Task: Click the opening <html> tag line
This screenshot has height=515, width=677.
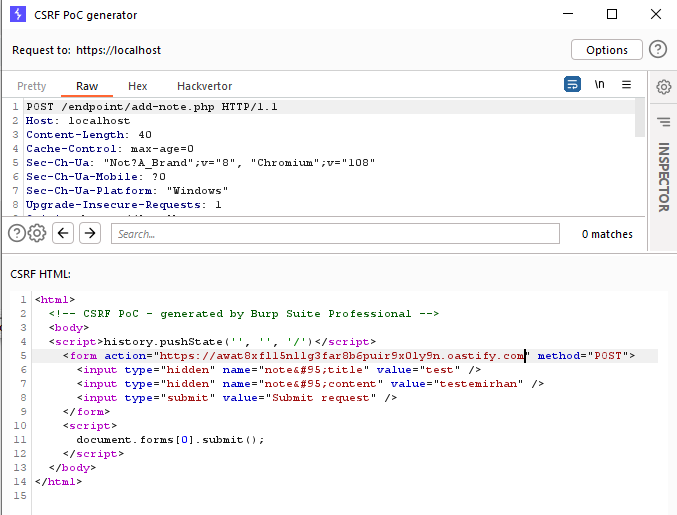Action: tap(55, 300)
